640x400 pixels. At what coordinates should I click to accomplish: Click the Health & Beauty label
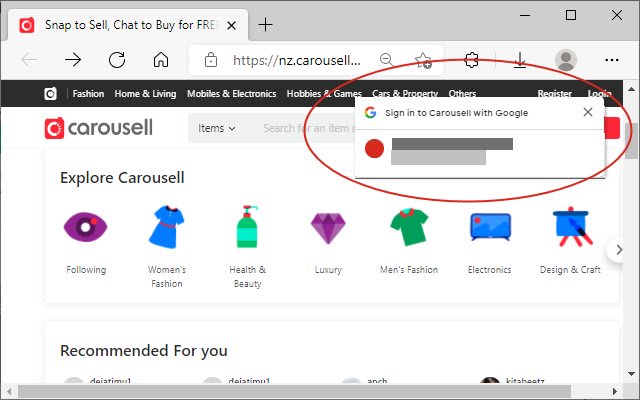(247, 276)
